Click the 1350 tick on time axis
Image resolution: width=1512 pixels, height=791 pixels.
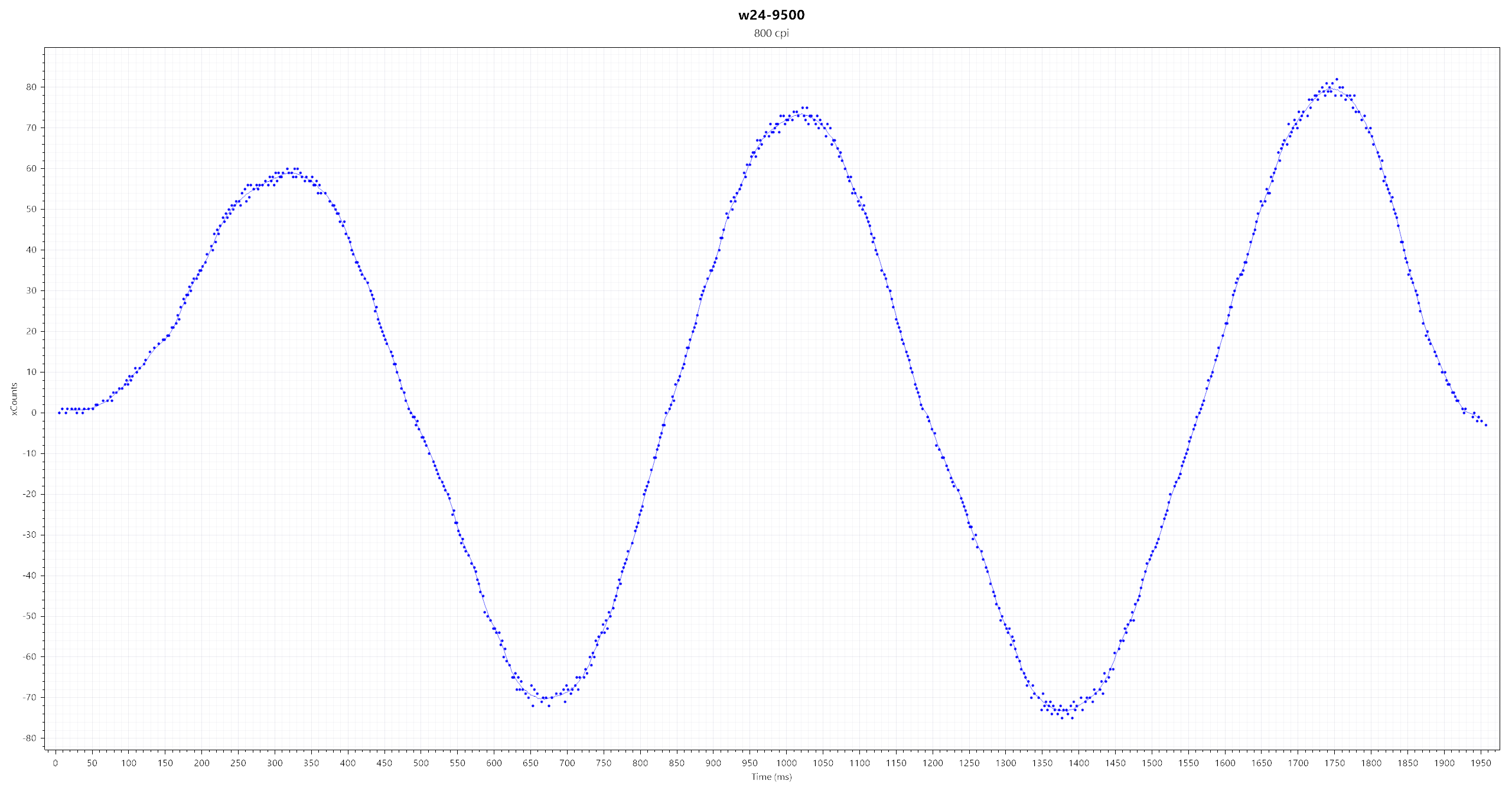coord(1042,763)
